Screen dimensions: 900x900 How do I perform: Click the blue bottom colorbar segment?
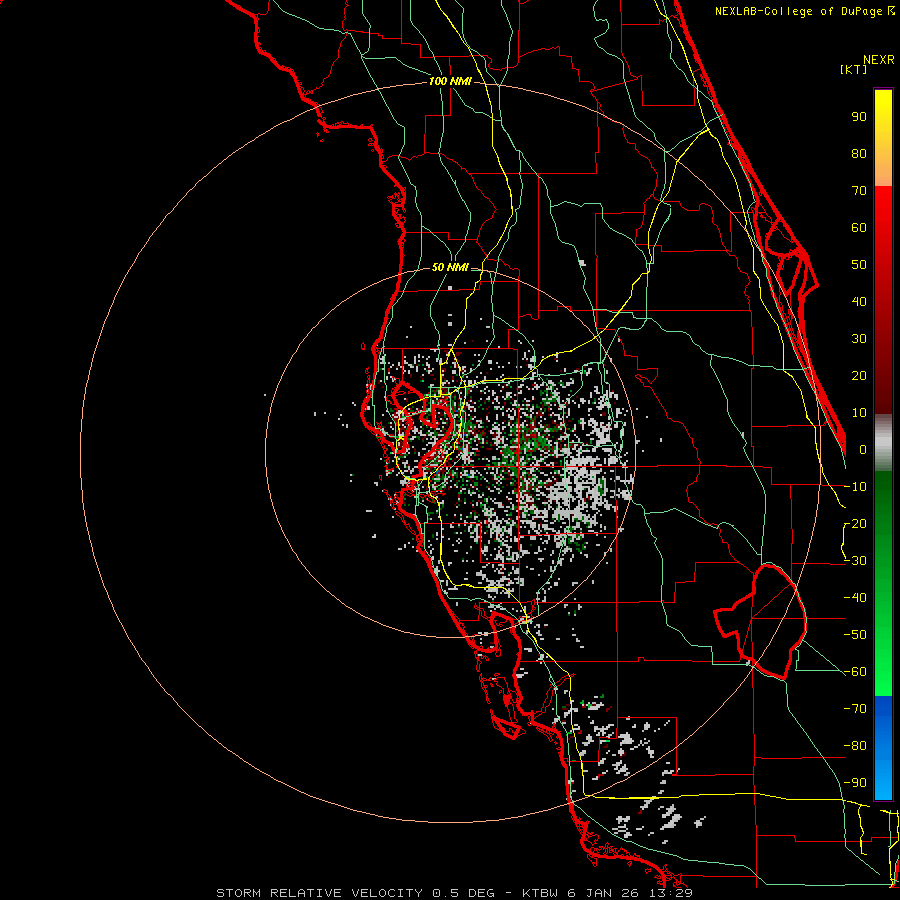pos(883,748)
